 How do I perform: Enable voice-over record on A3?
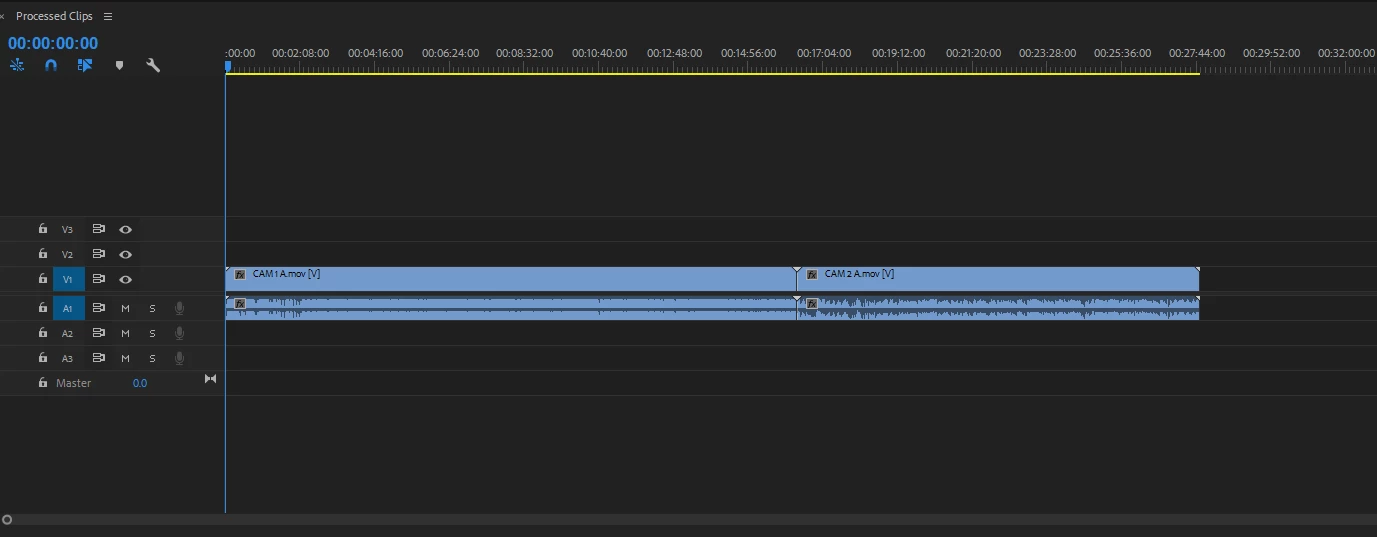[180, 358]
